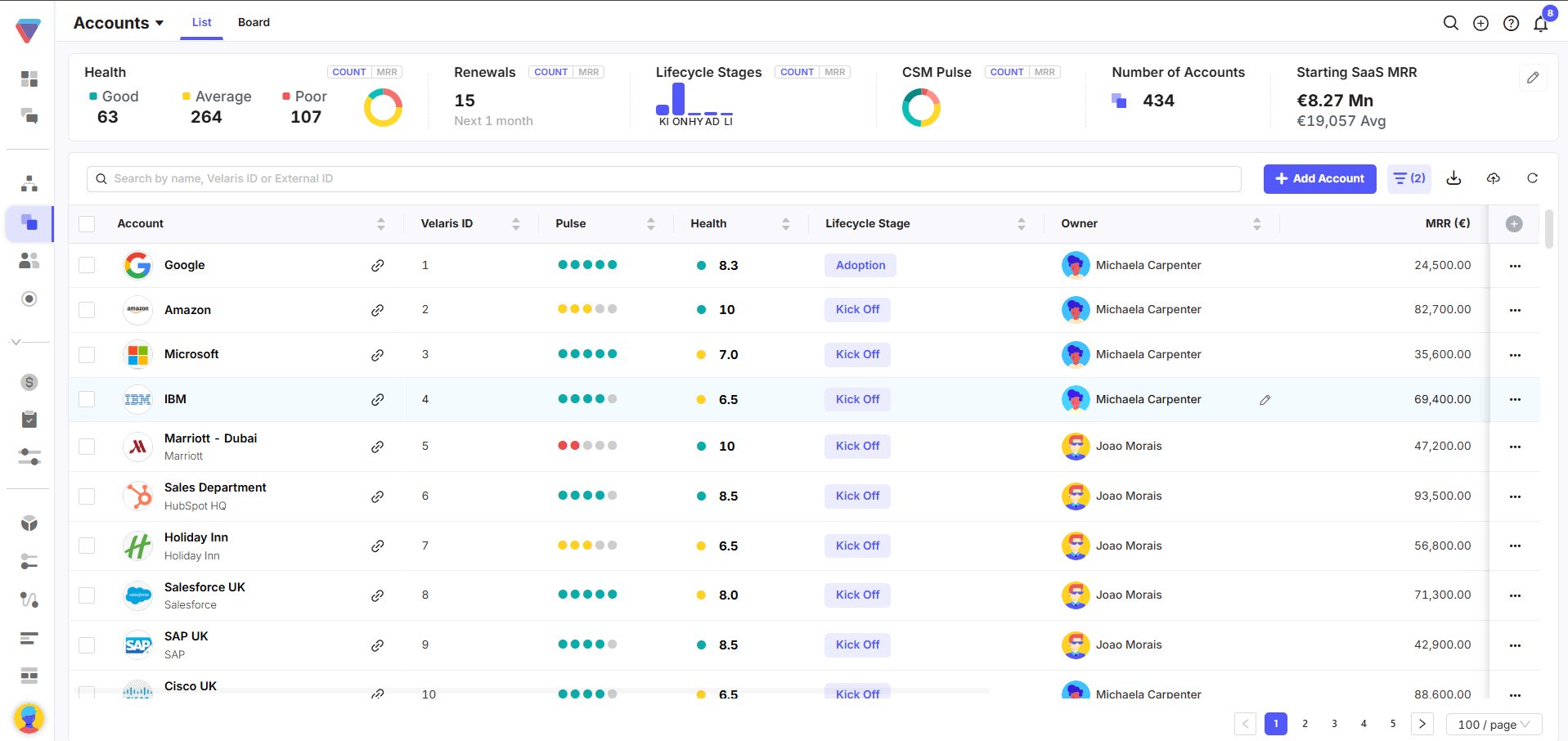
Task: Select all accounts with header checkbox
Action: click(87, 224)
